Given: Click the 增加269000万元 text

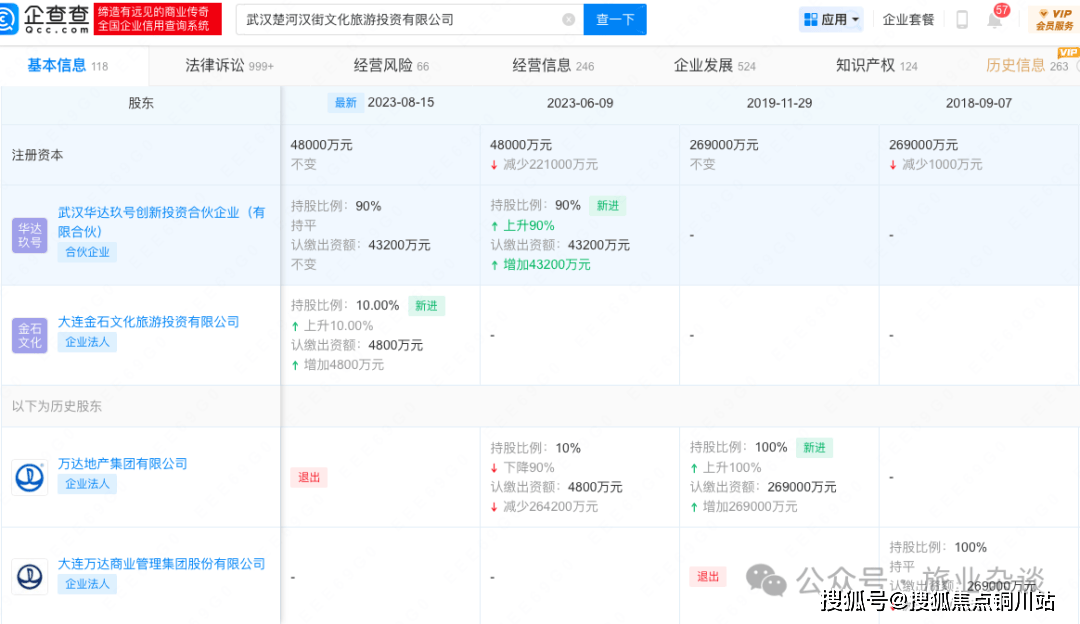Looking at the screenshot, I should click(x=749, y=507).
